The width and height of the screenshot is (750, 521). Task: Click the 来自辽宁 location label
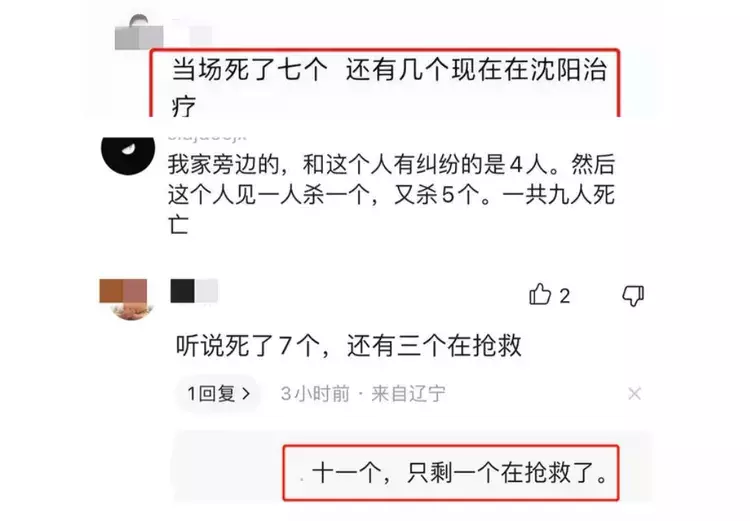coord(408,394)
